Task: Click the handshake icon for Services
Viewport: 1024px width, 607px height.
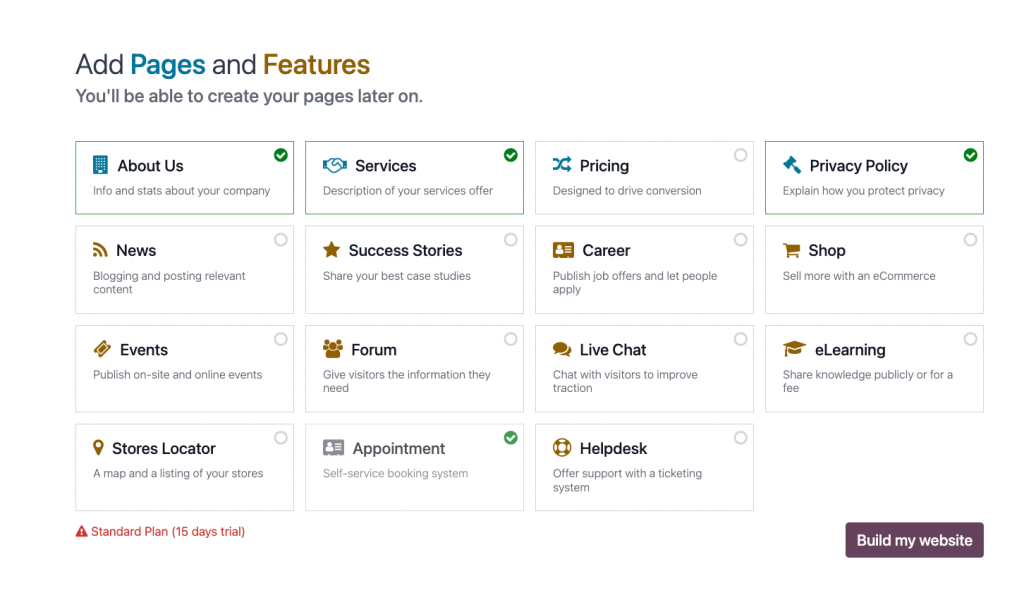Action: click(x=334, y=165)
